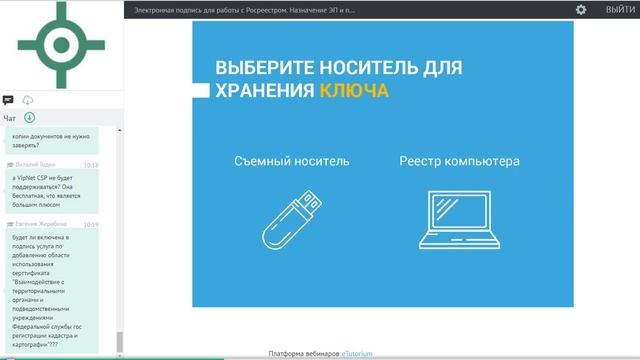Click the green crosshair logo
Viewport: 640px width, 360px height.
[61, 45]
